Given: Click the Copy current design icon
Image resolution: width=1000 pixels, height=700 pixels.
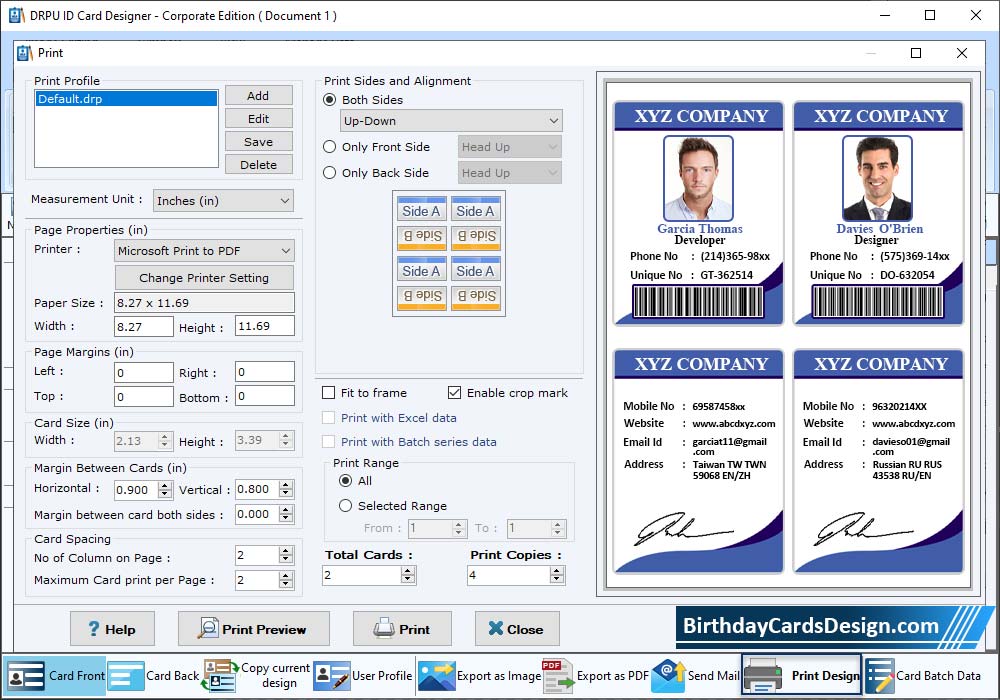Looking at the screenshot, I should (x=219, y=676).
